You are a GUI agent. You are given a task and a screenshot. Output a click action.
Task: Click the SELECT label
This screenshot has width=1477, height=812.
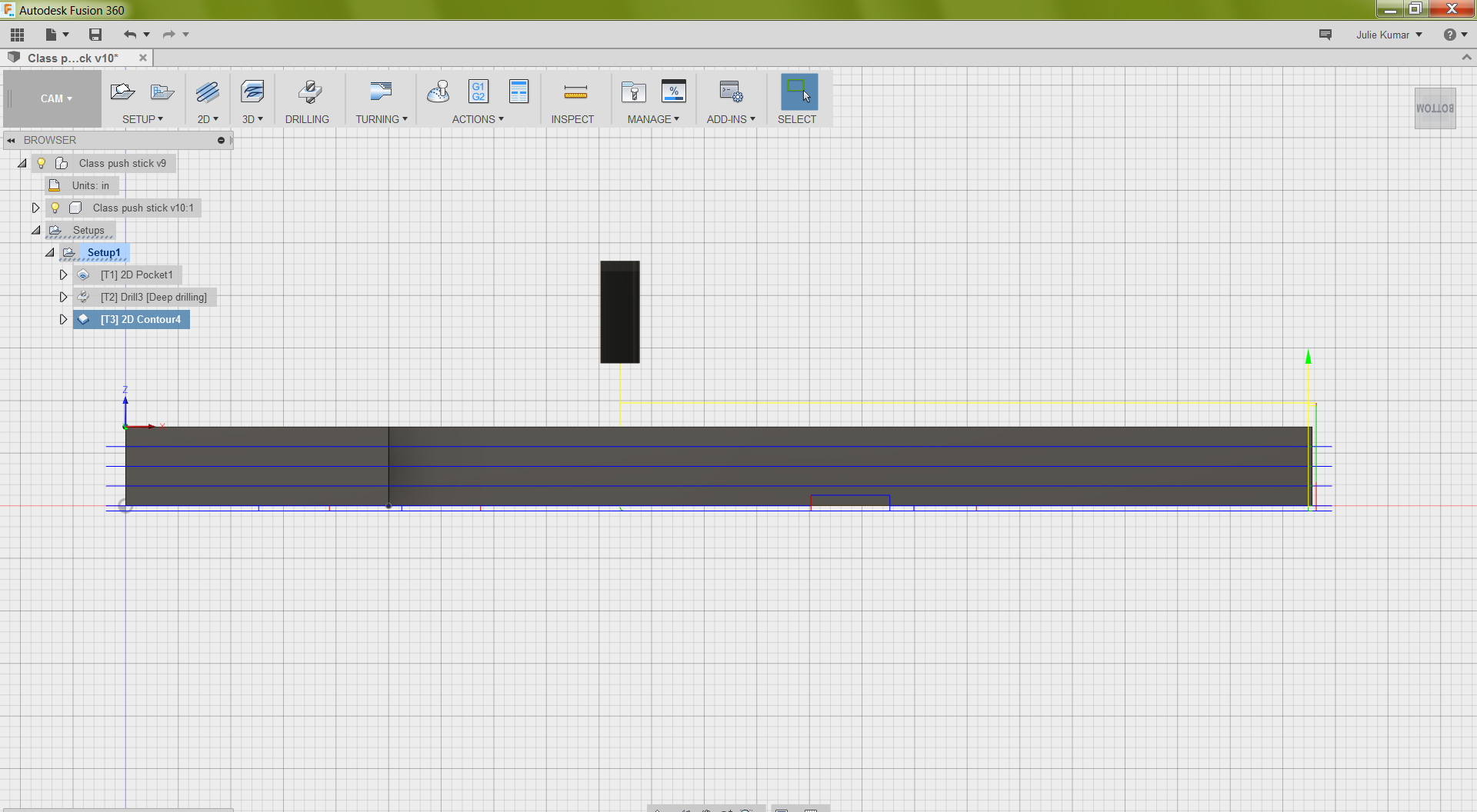click(797, 119)
